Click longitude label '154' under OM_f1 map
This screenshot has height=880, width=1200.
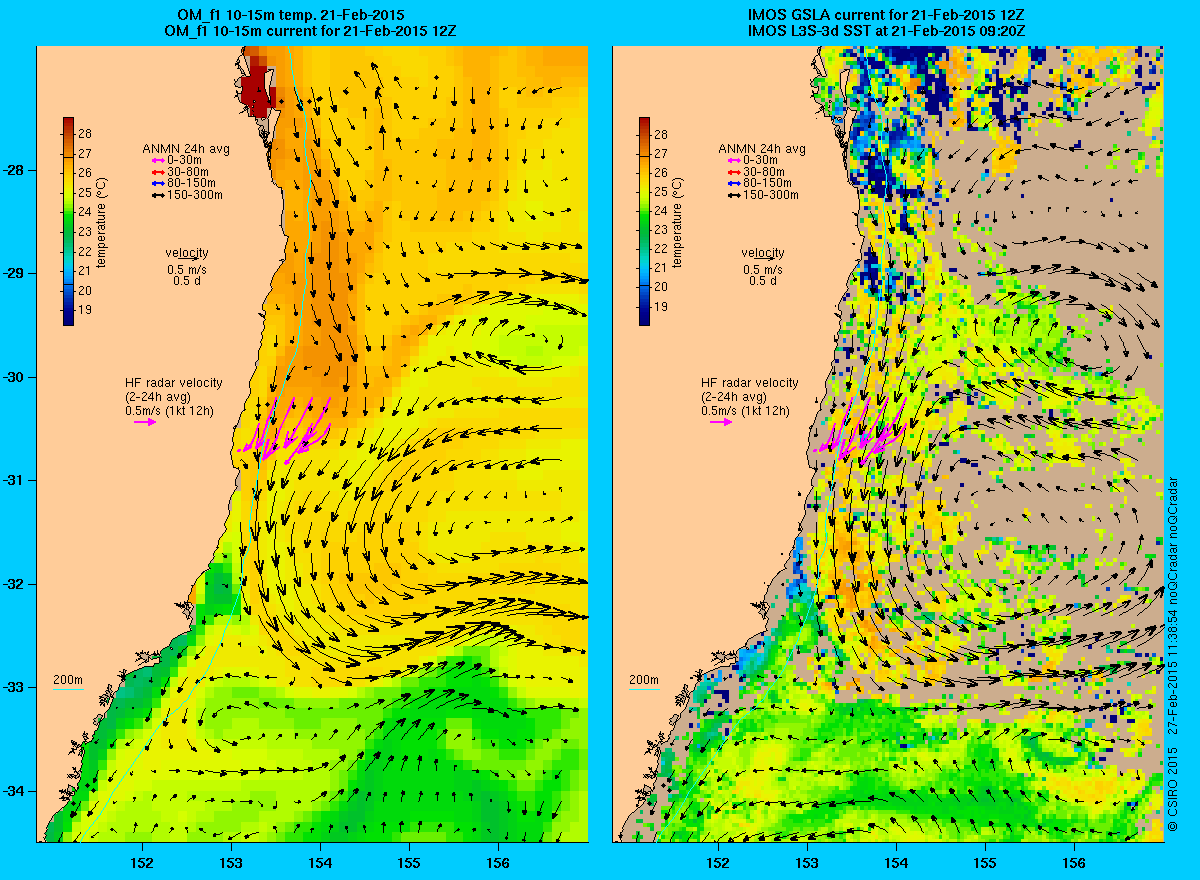(x=320, y=862)
